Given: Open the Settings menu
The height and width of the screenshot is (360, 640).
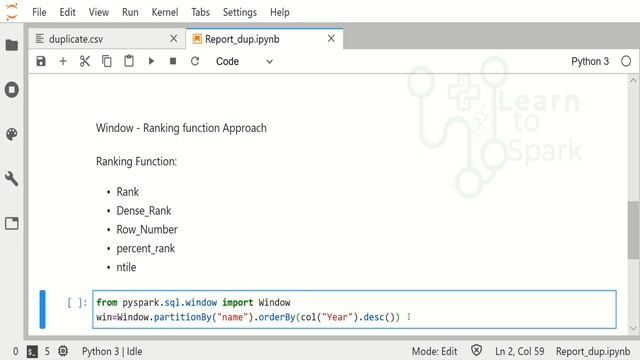Looking at the screenshot, I should tap(240, 12).
